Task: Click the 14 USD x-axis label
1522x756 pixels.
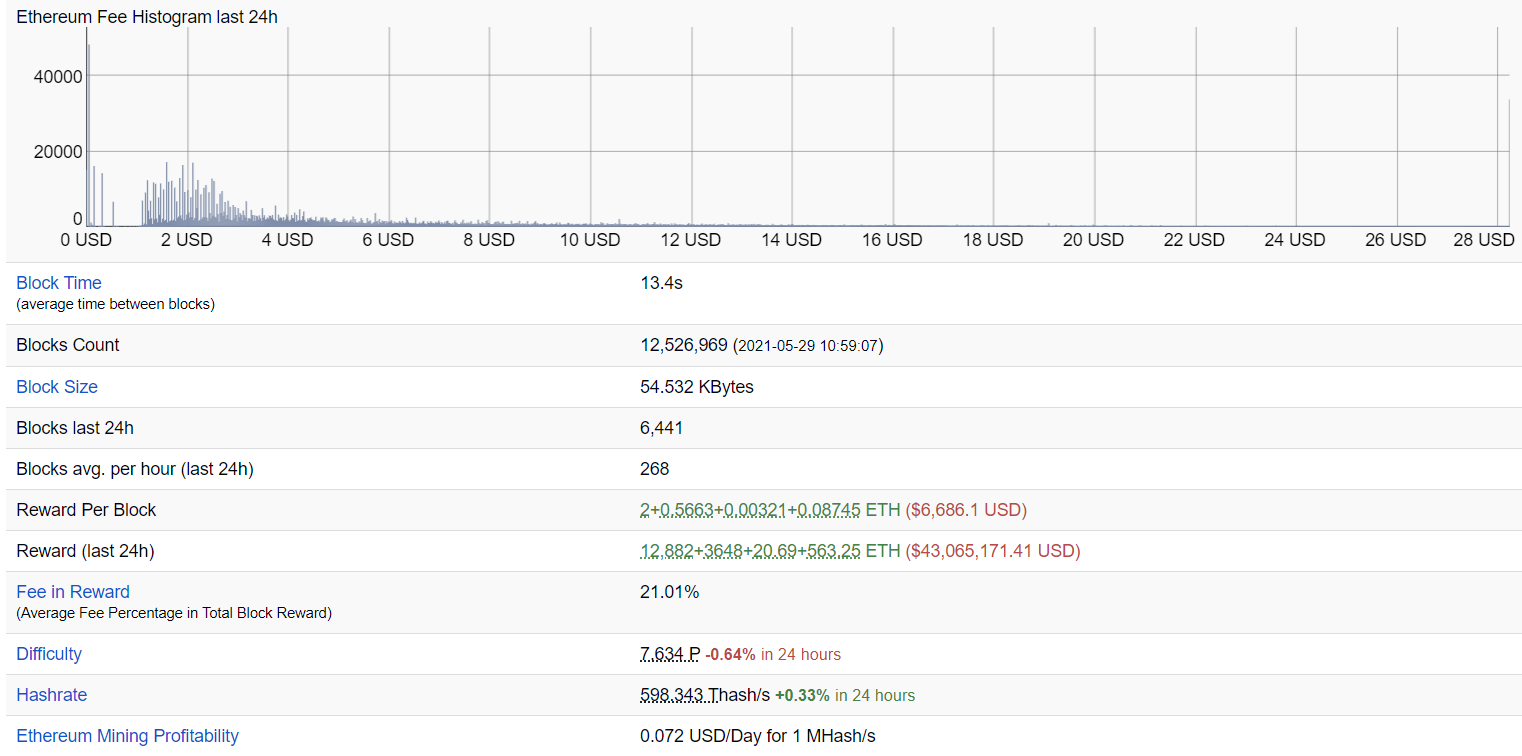Action: [791, 240]
